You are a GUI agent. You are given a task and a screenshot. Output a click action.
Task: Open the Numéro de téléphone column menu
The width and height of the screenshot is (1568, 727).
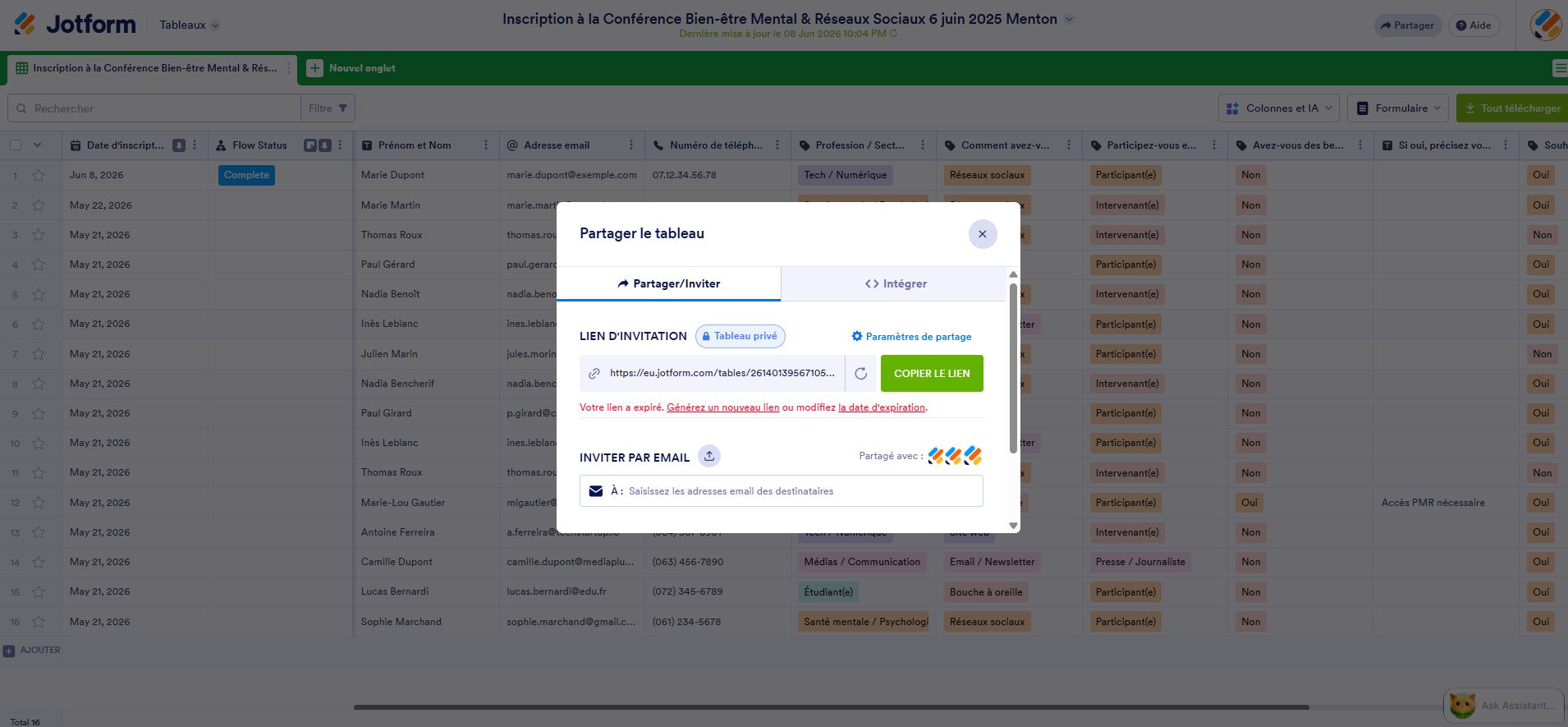tap(777, 145)
